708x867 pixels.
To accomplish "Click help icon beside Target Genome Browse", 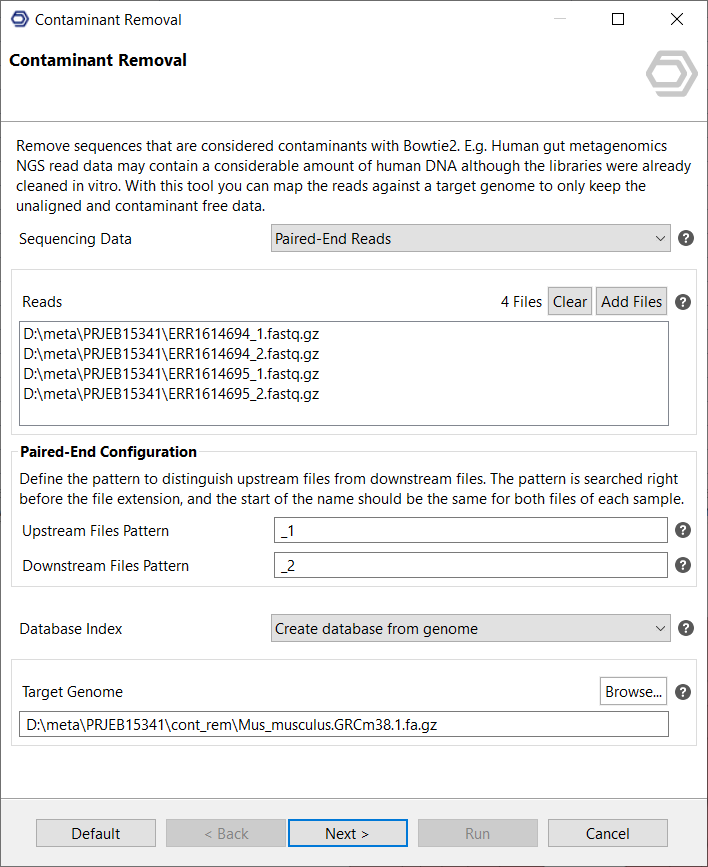I will (683, 692).
